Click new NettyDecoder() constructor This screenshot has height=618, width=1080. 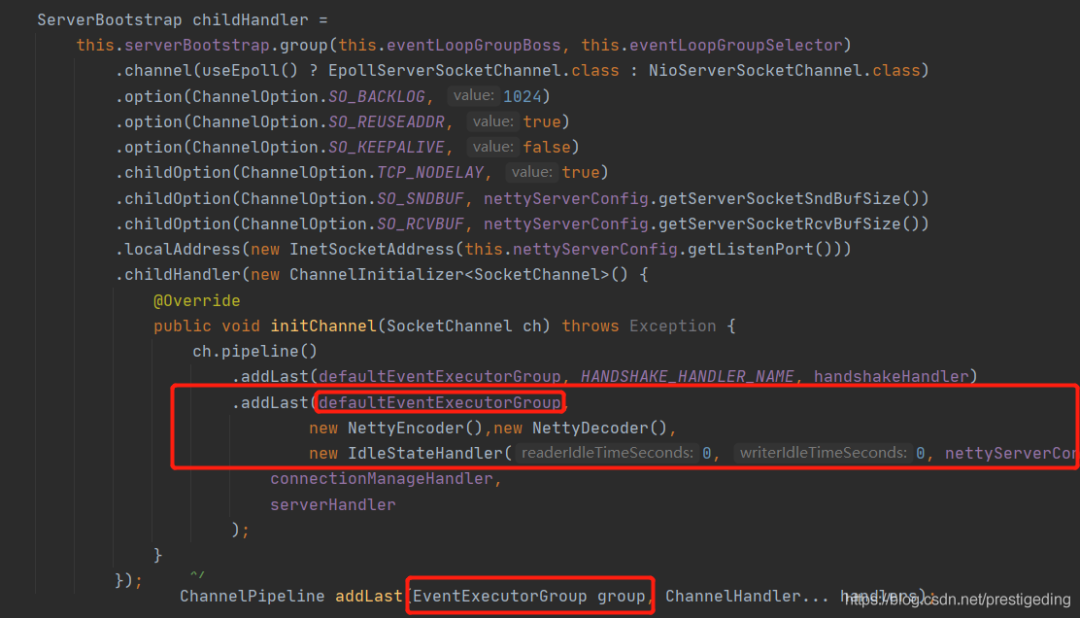coord(581,429)
